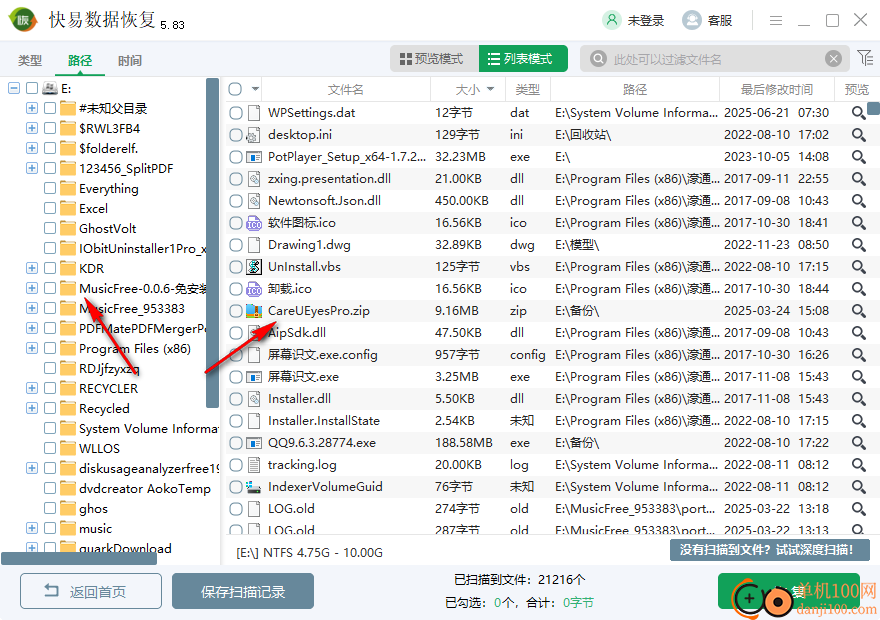Sort by 最后修改时间 column header
The height and width of the screenshot is (620, 880).
click(x=777, y=89)
